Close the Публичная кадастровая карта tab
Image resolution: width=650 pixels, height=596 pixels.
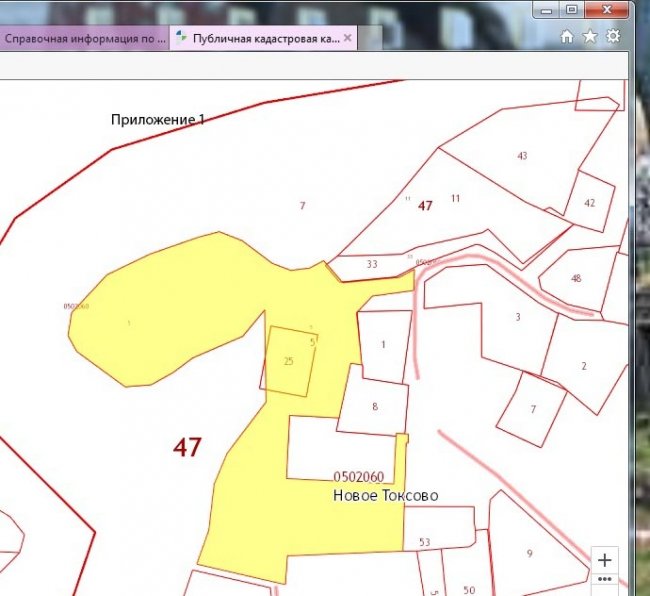click(347, 37)
